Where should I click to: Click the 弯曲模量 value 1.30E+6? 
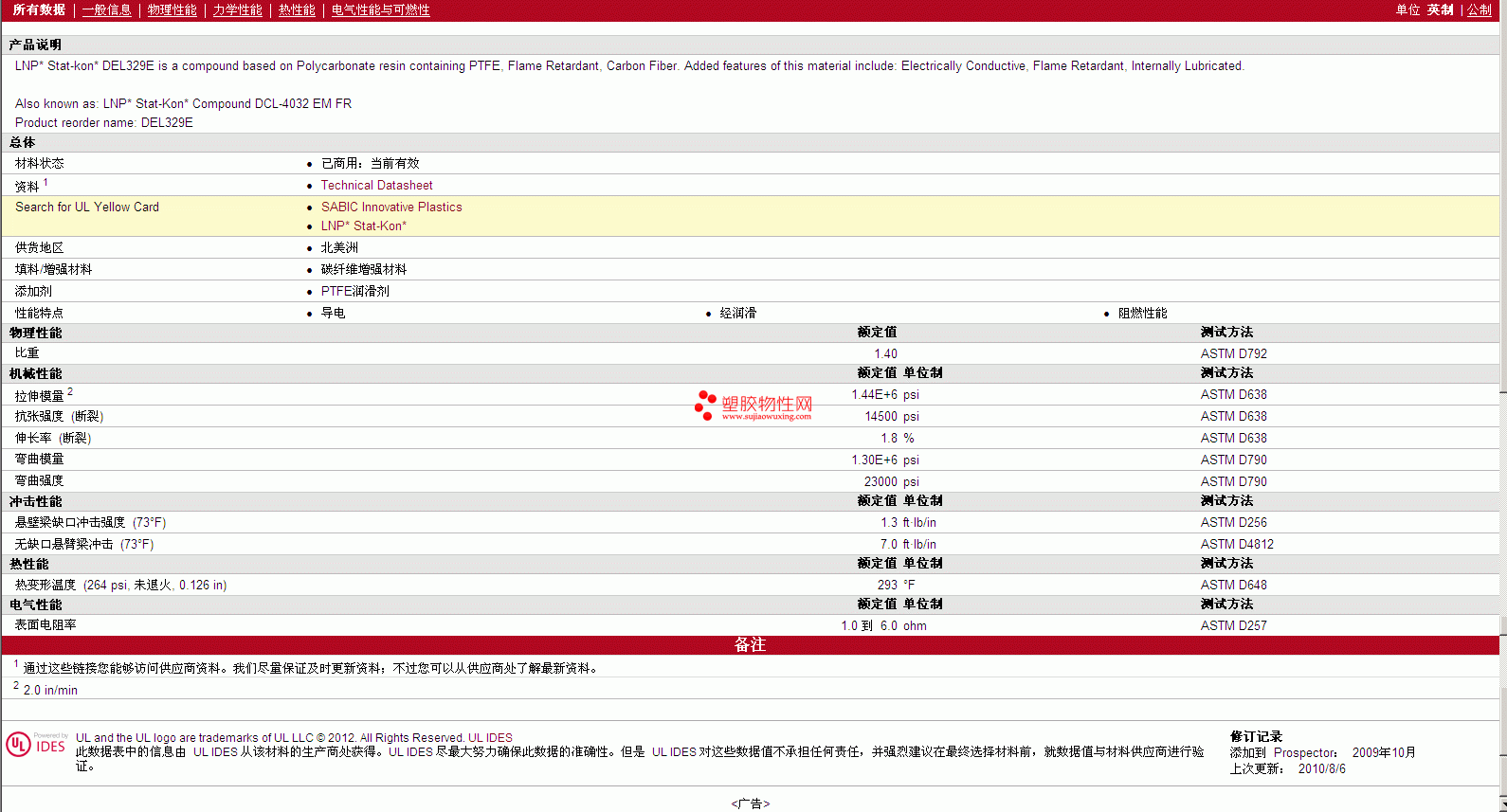(874, 460)
